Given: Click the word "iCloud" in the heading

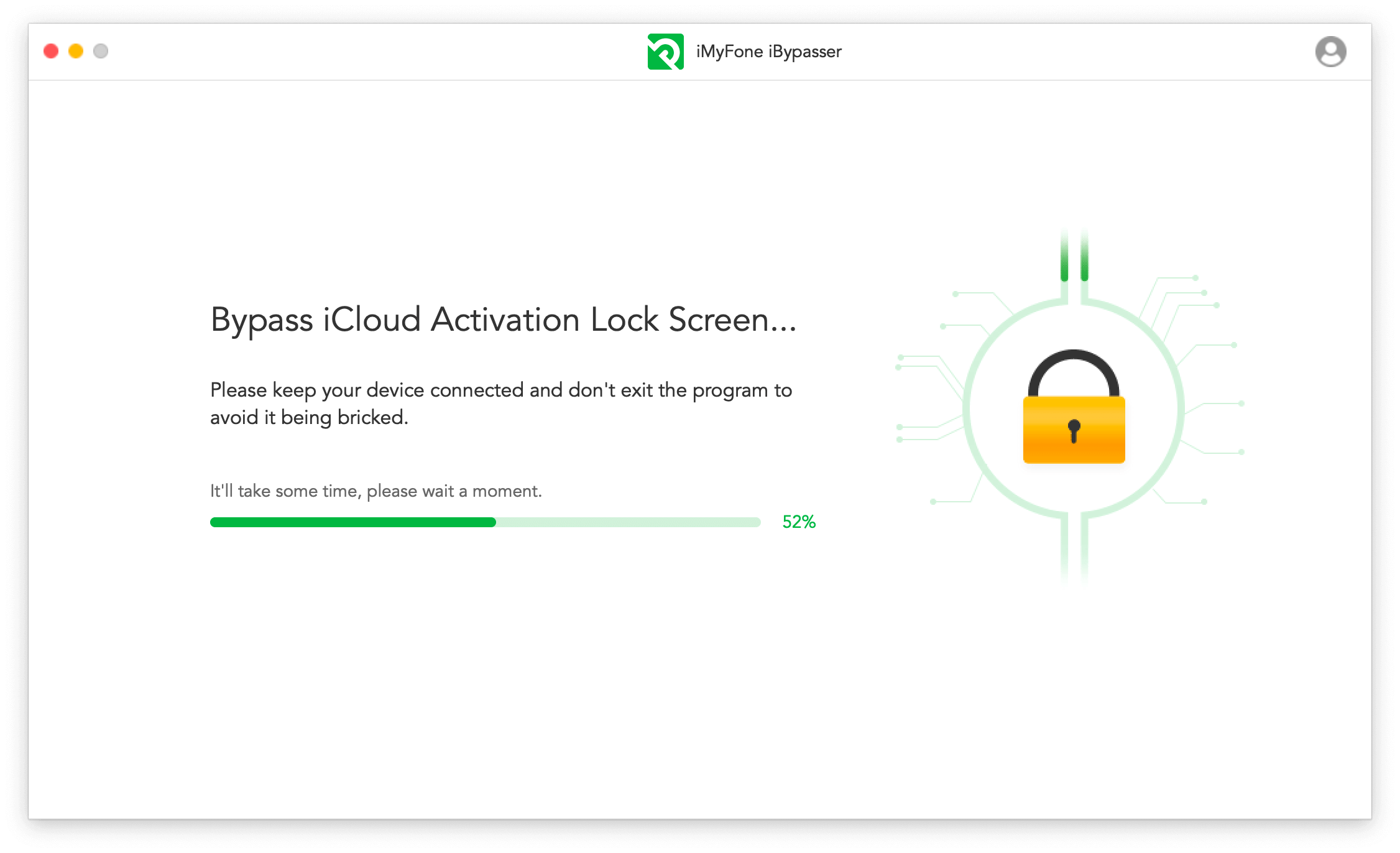Looking at the screenshot, I should (x=372, y=320).
